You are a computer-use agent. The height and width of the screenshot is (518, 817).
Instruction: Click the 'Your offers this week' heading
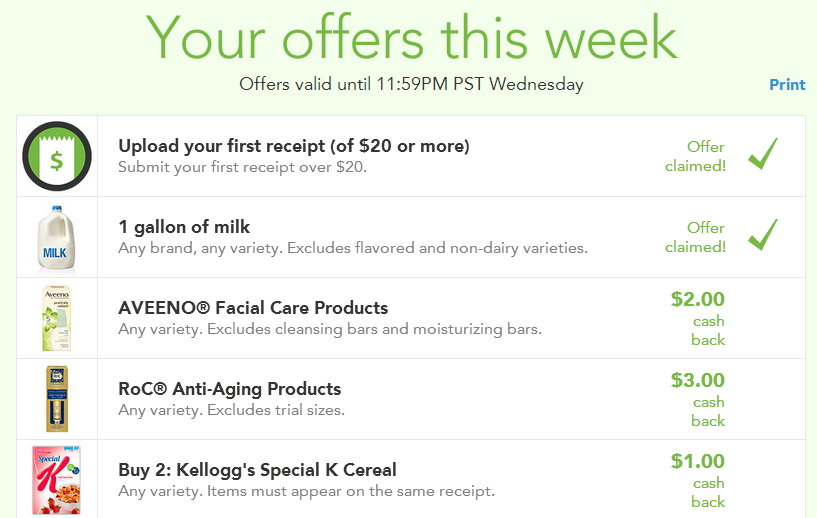point(411,37)
